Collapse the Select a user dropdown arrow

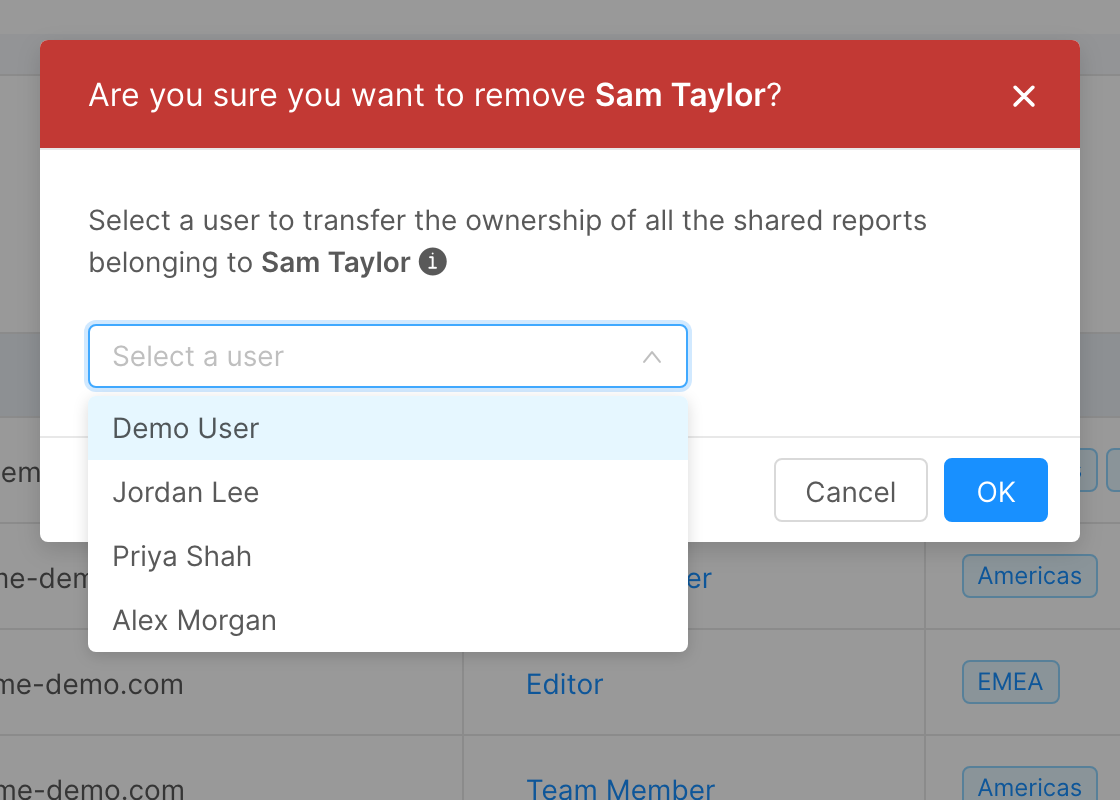coord(651,356)
